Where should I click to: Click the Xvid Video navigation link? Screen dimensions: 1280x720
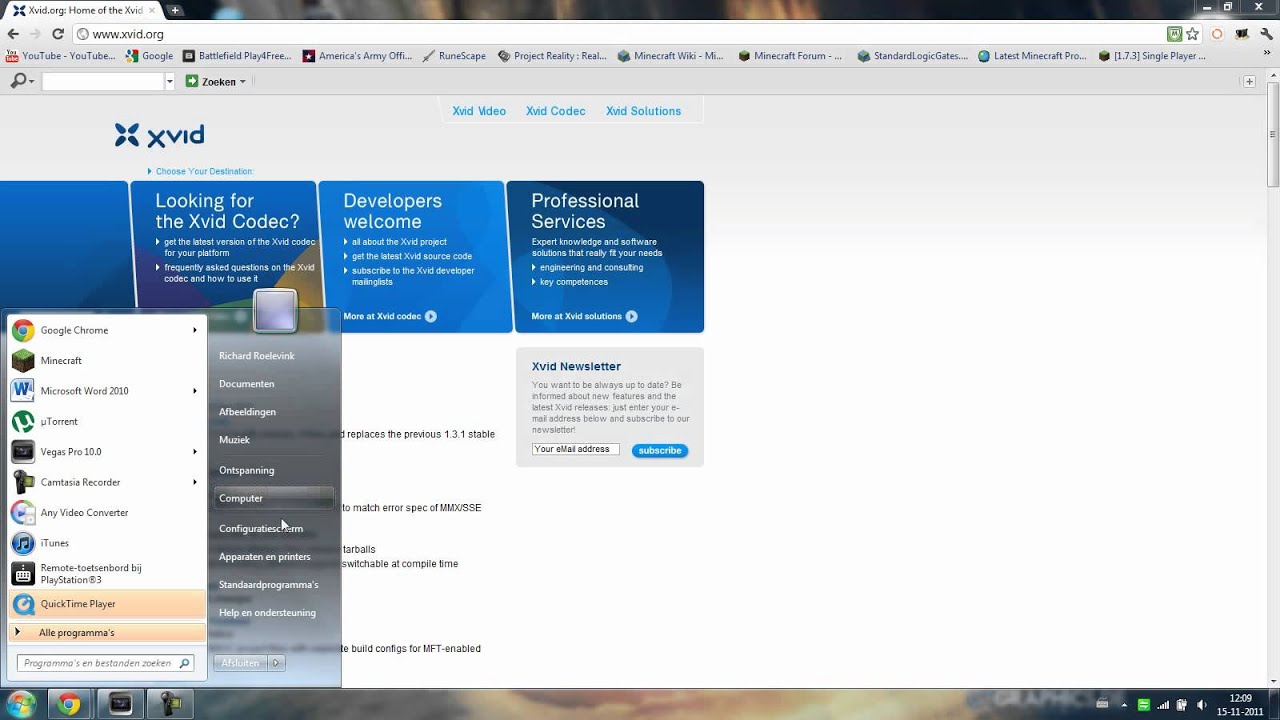pyautogui.click(x=479, y=111)
